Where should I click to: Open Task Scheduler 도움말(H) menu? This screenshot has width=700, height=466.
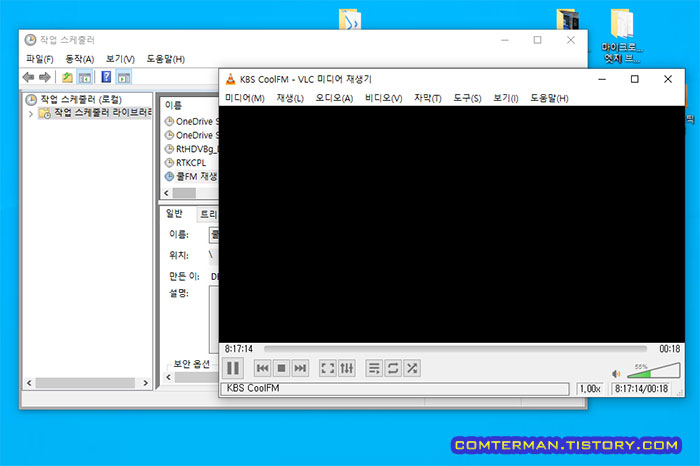[x=165, y=59]
